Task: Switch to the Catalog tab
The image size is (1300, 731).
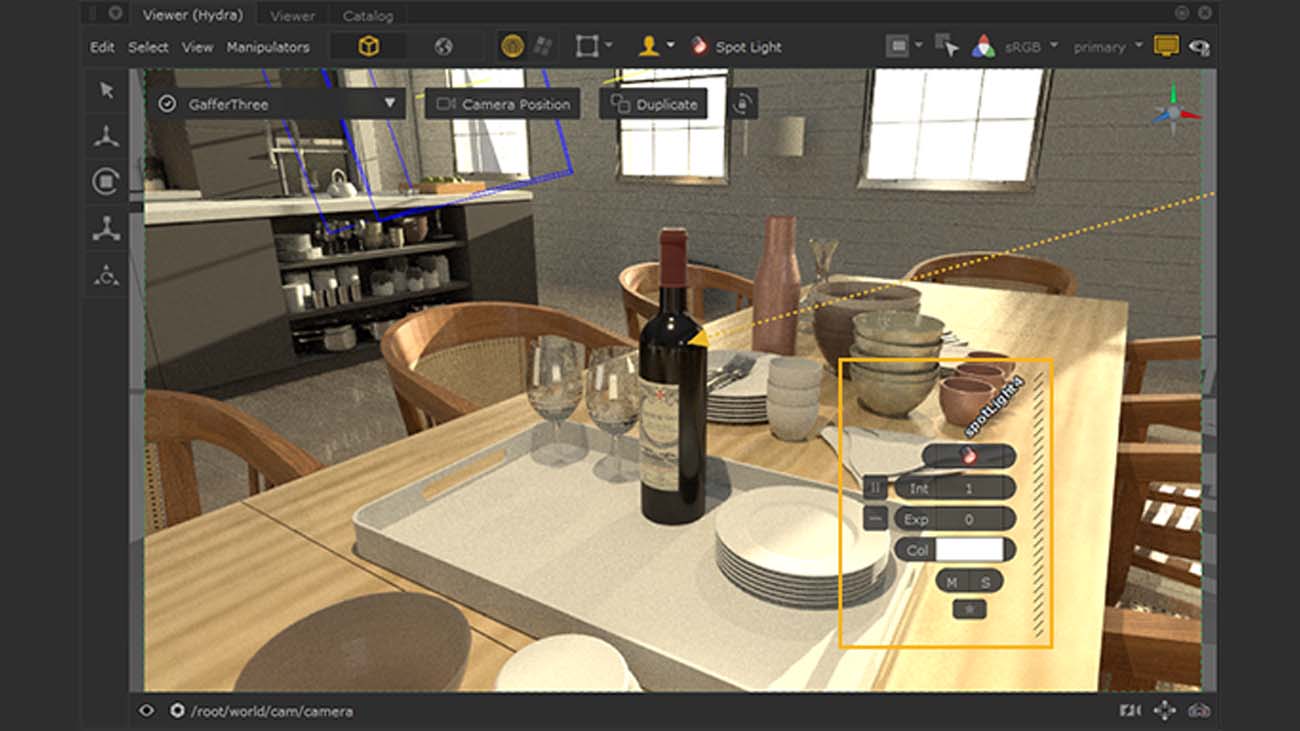Action: 368,16
